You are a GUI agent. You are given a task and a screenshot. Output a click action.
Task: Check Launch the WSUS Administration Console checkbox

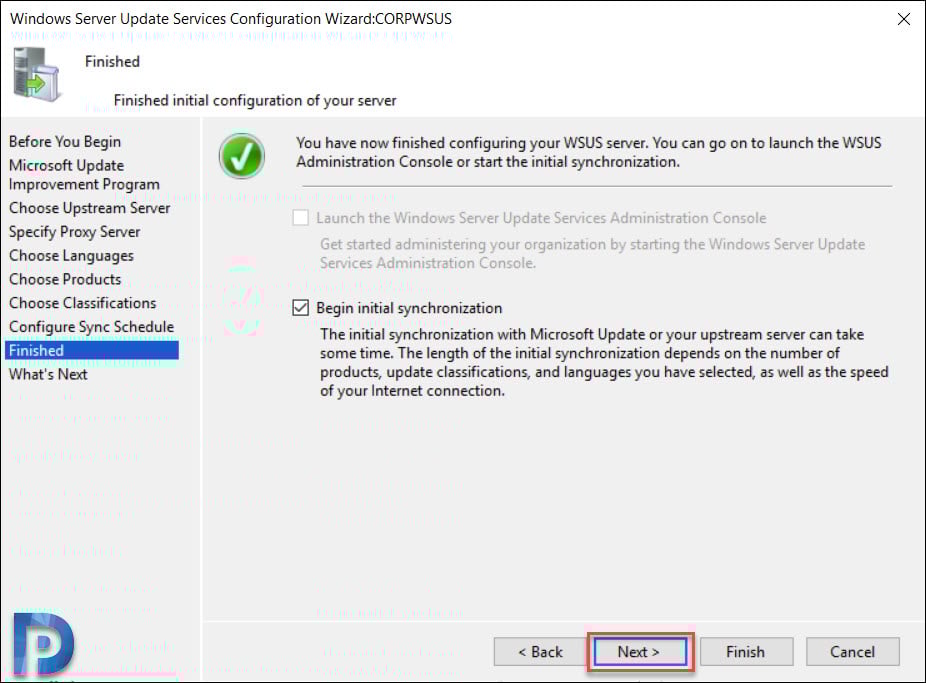tap(301, 218)
